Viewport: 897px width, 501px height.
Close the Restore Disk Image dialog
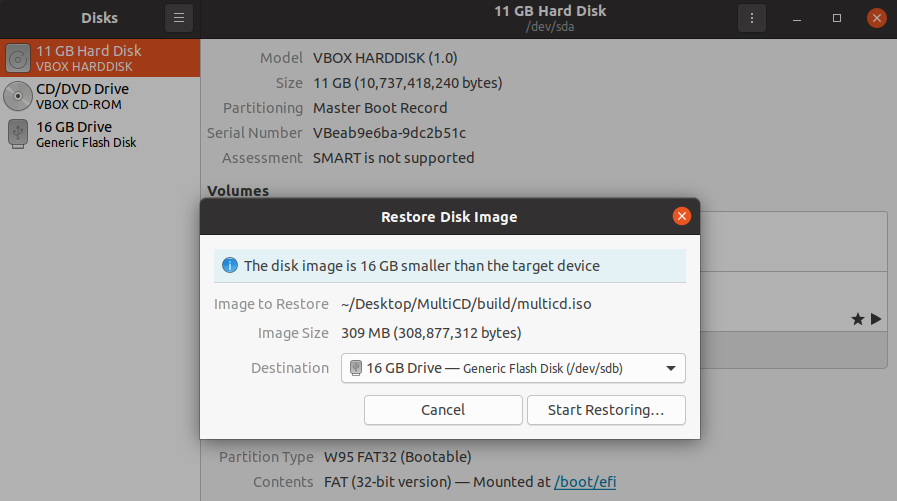click(x=681, y=216)
